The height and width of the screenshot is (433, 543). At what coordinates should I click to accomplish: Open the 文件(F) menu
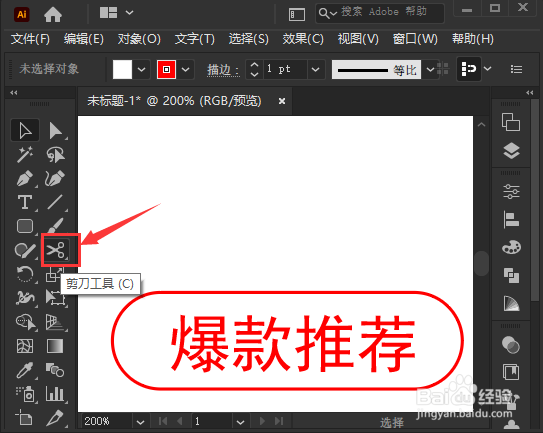(x=30, y=39)
